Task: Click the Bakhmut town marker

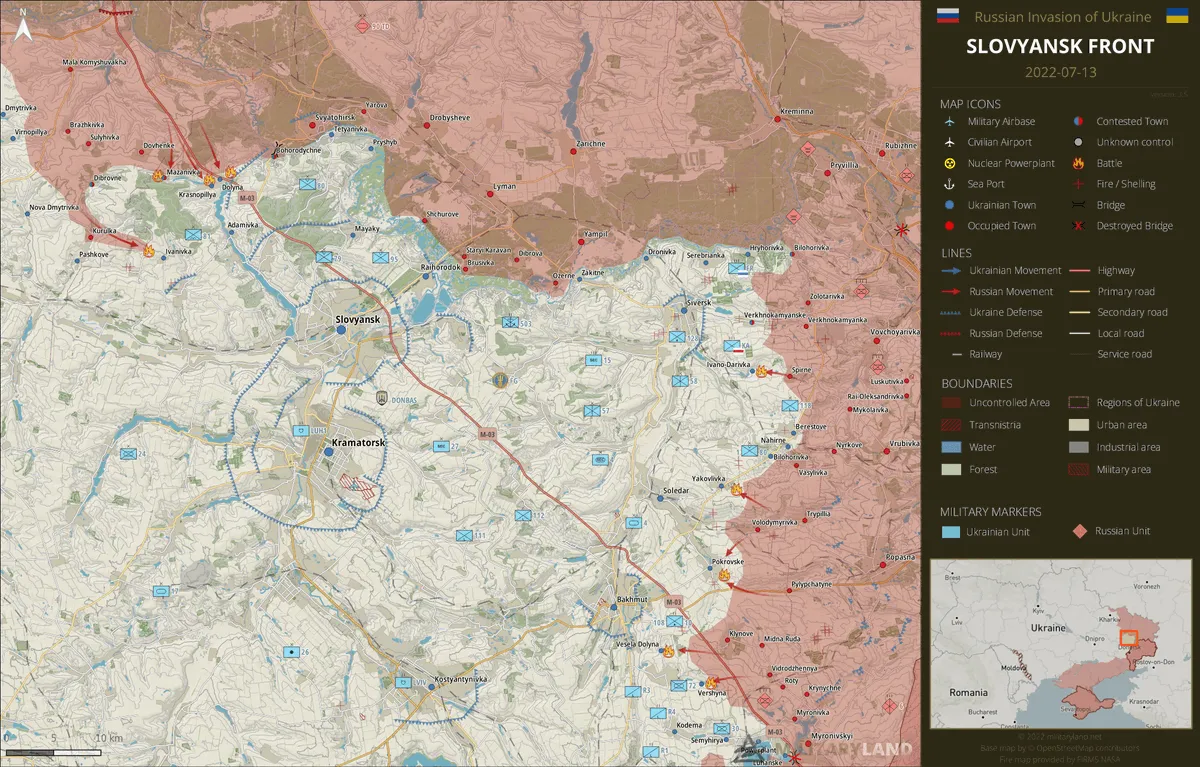Action: pyautogui.click(x=612, y=607)
